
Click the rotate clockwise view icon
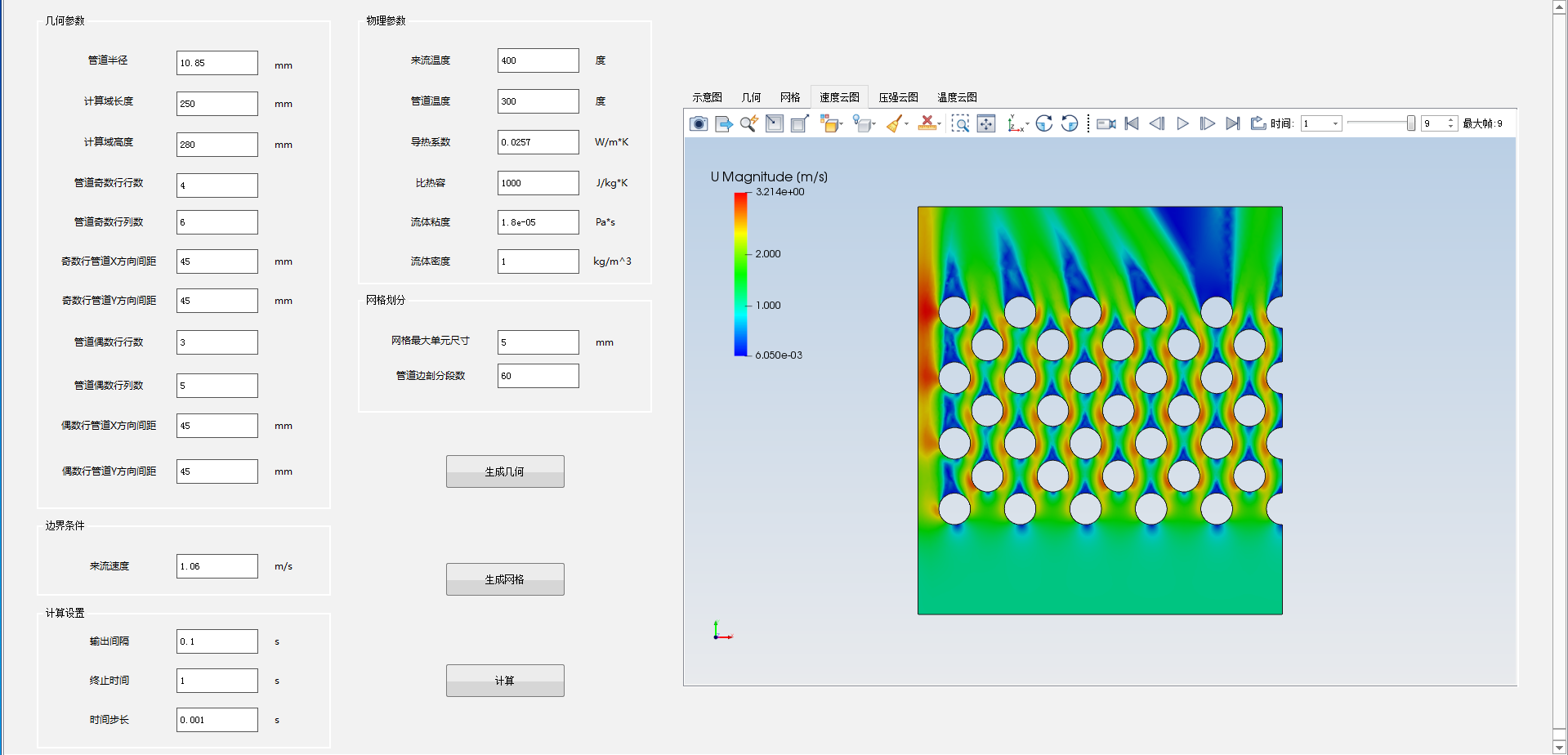1044,123
